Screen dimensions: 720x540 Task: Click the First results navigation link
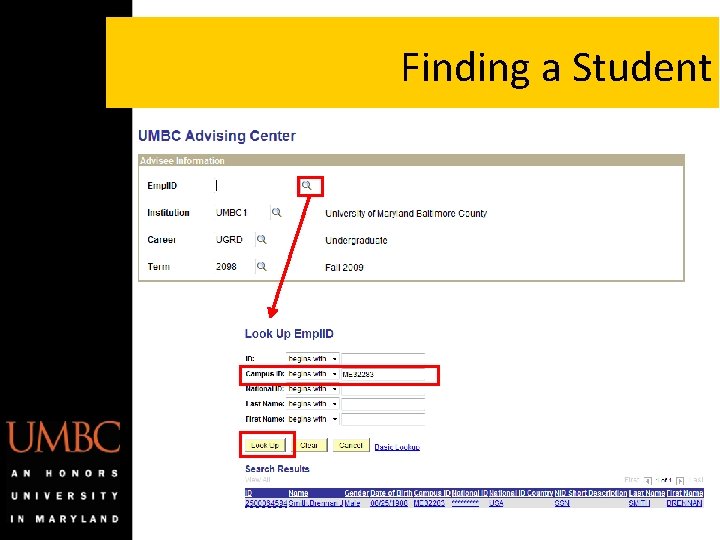coord(632,480)
